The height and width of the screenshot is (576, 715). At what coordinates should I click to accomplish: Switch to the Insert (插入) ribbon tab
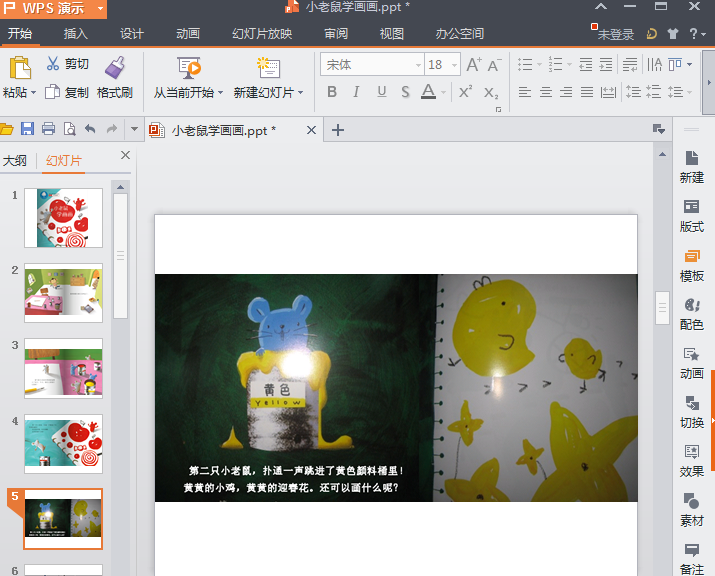76,34
